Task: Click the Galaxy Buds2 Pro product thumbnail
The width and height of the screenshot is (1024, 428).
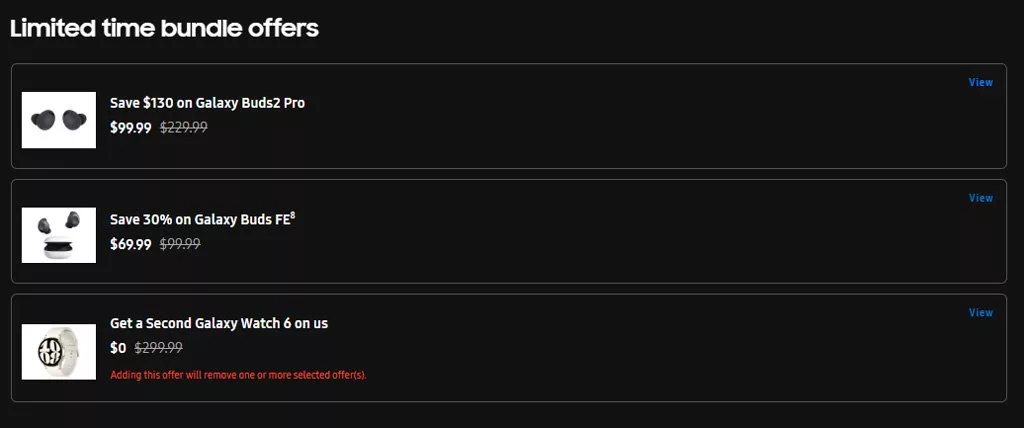Action: point(58,120)
